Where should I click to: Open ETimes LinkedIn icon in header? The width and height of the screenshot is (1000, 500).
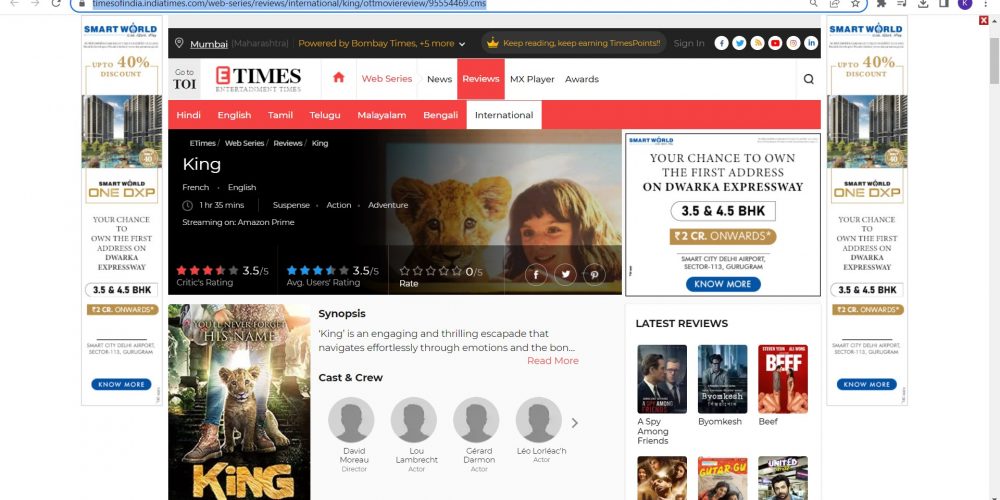(811, 43)
